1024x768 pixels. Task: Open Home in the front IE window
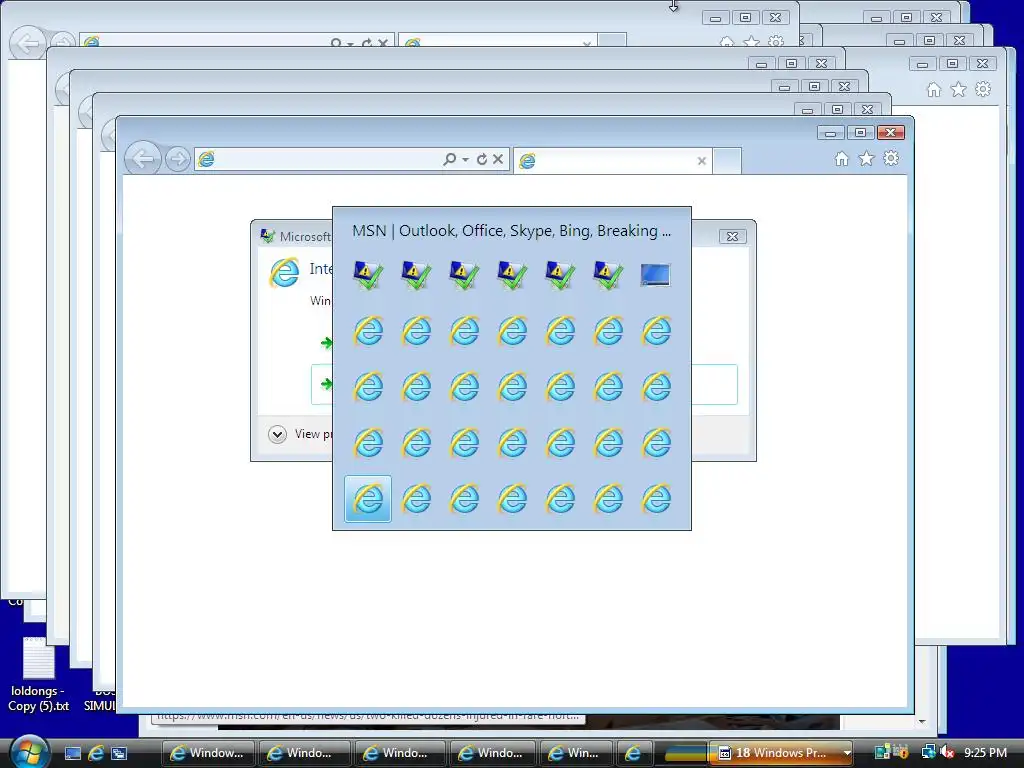pyautogui.click(x=842, y=159)
